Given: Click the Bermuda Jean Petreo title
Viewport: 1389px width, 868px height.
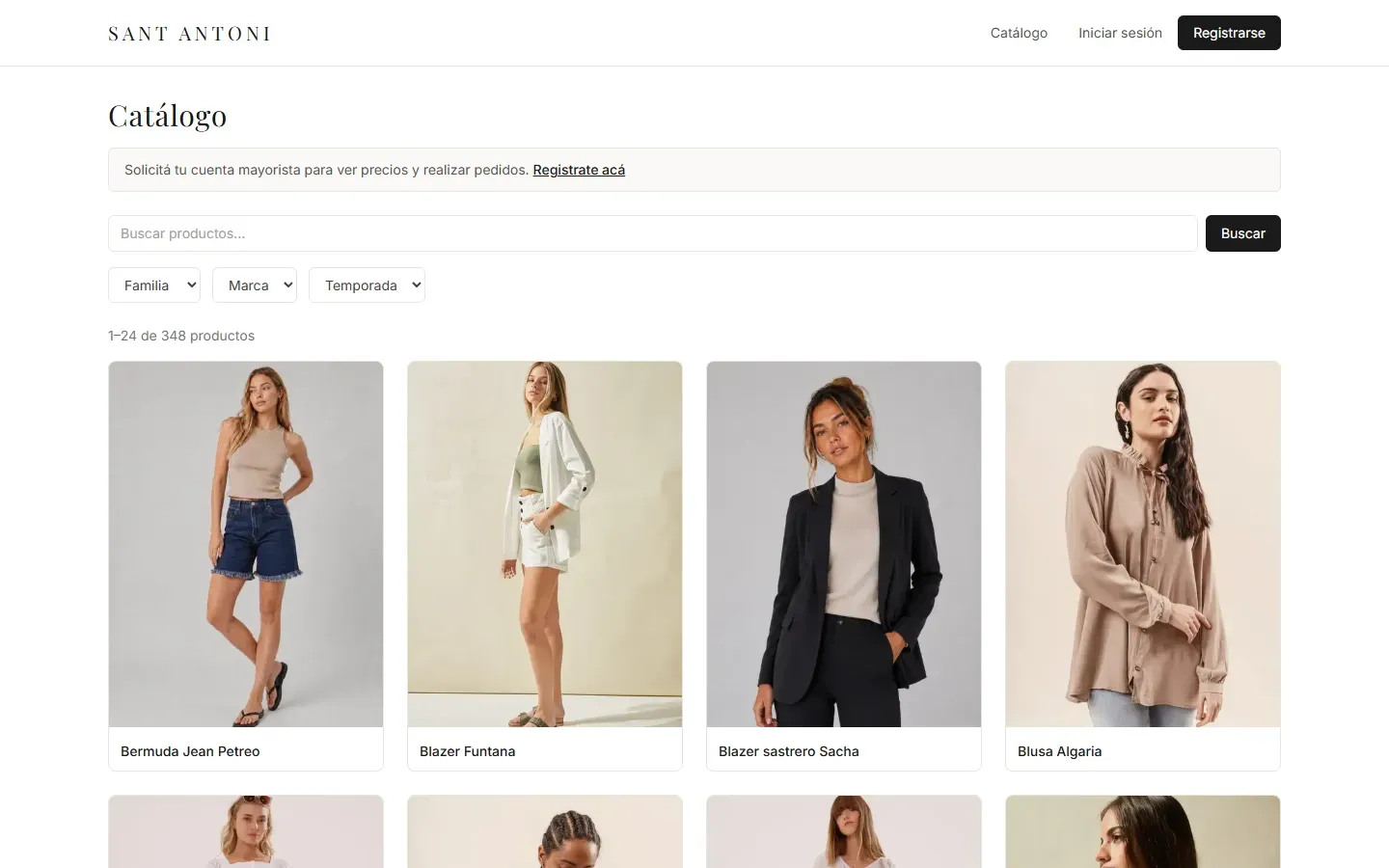Looking at the screenshot, I should tap(190, 751).
